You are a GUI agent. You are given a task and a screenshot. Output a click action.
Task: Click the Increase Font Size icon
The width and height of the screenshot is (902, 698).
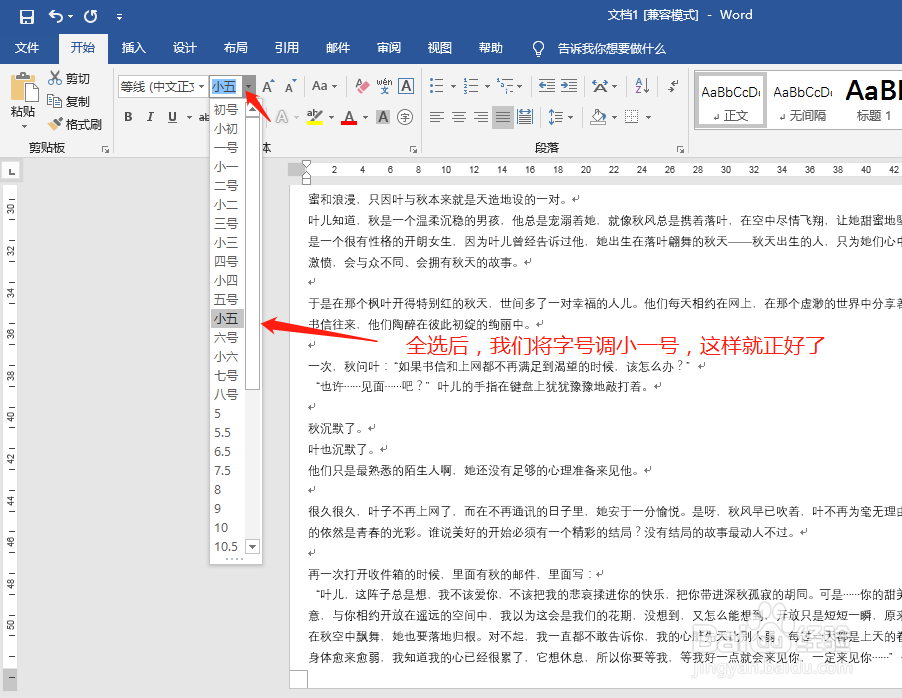coord(266,86)
